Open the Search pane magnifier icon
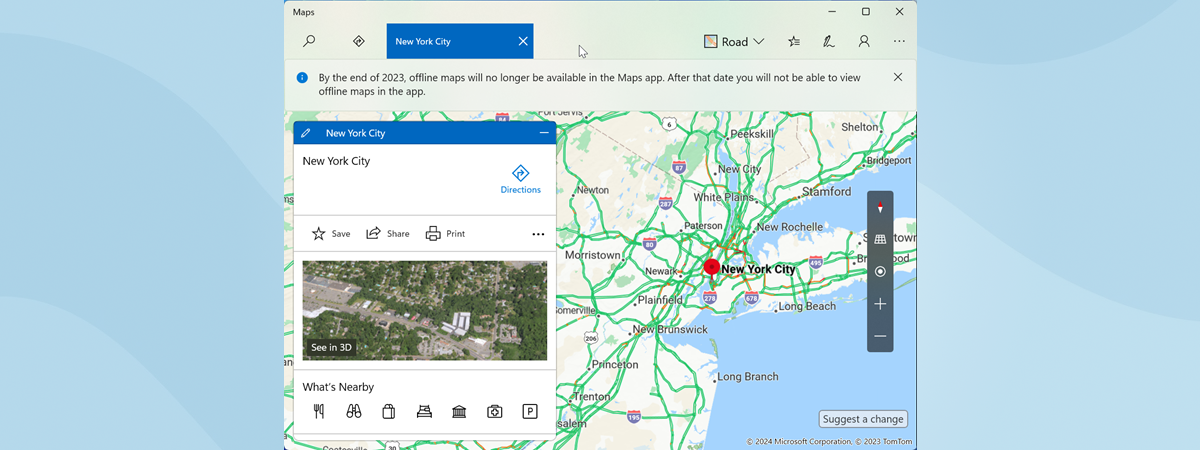Image resolution: width=1200 pixels, height=450 pixels. [310, 41]
